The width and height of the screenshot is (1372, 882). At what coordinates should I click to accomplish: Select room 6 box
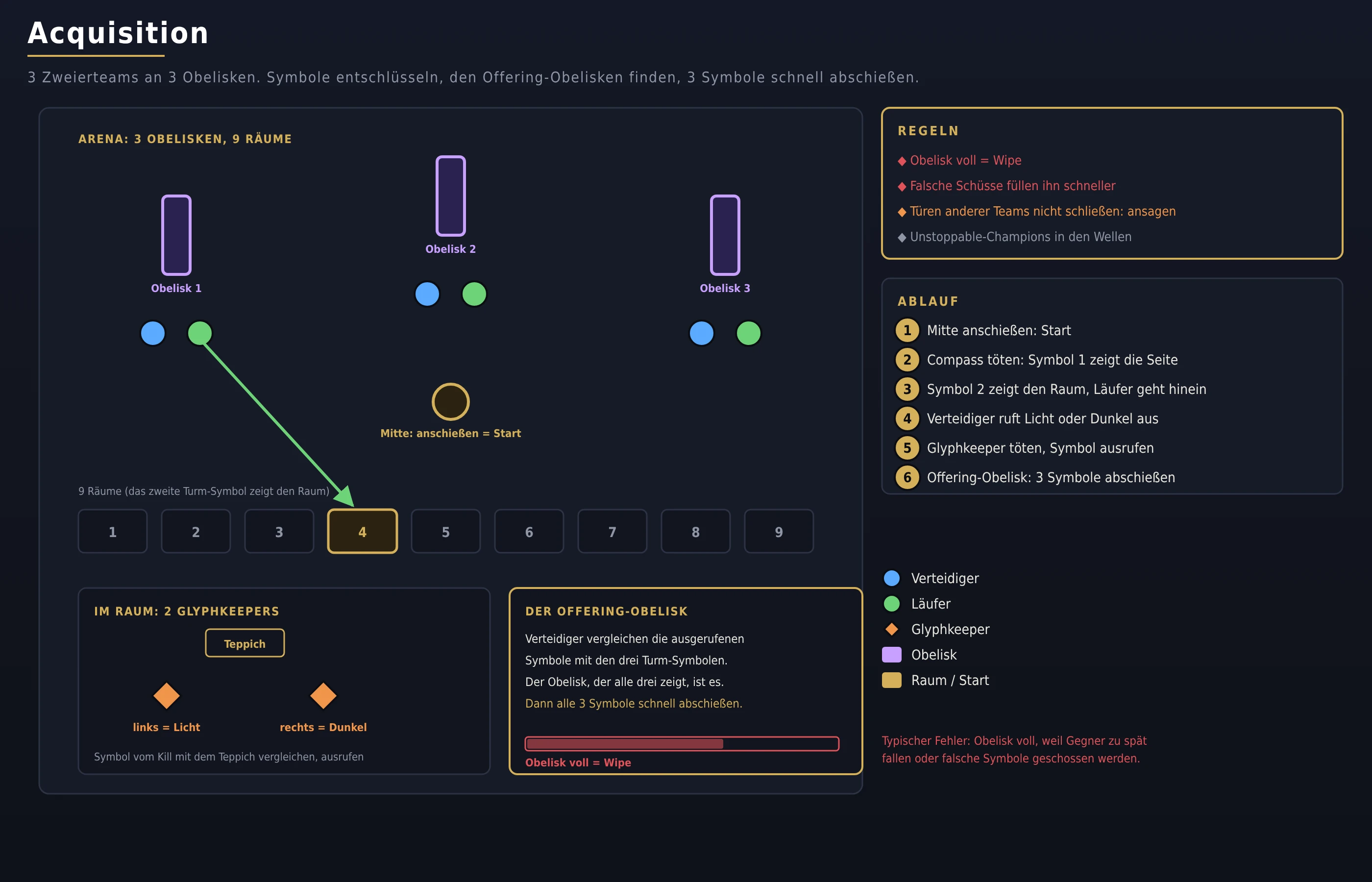(529, 532)
